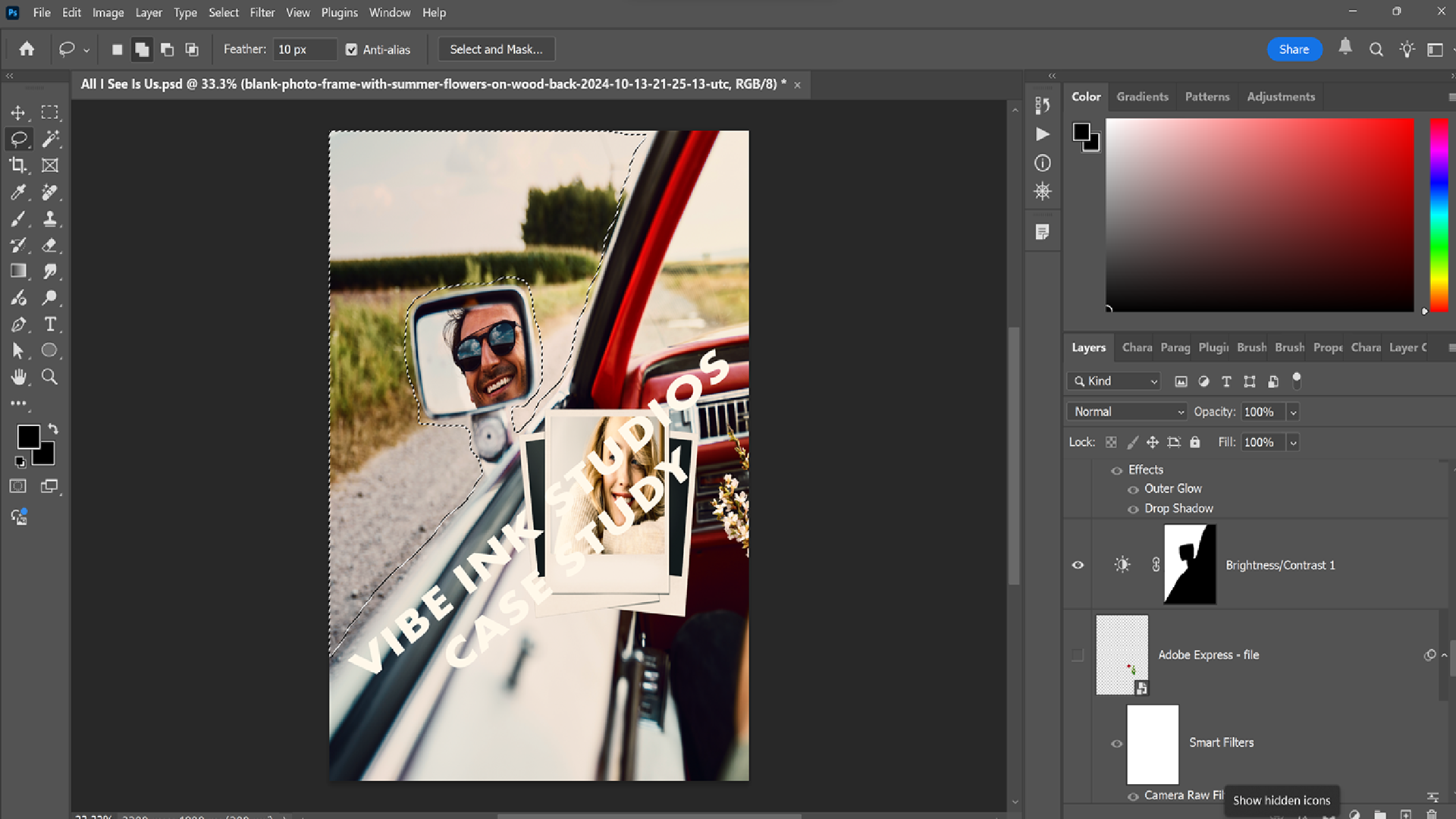Expand the Opacity value dropdown arrow
1456x819 pixels.
coord(1294,412)
